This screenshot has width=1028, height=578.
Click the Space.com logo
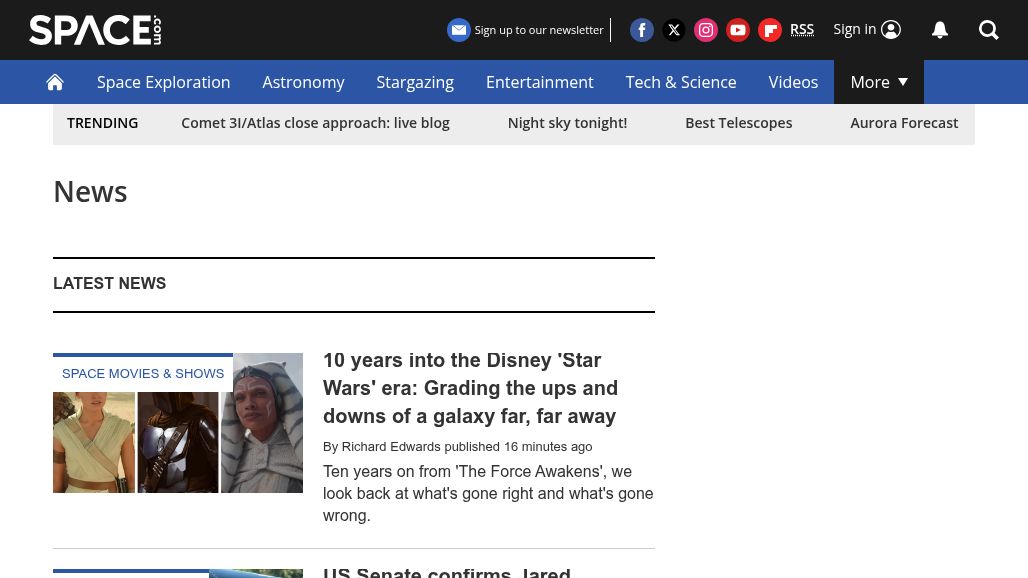[95, 30]
